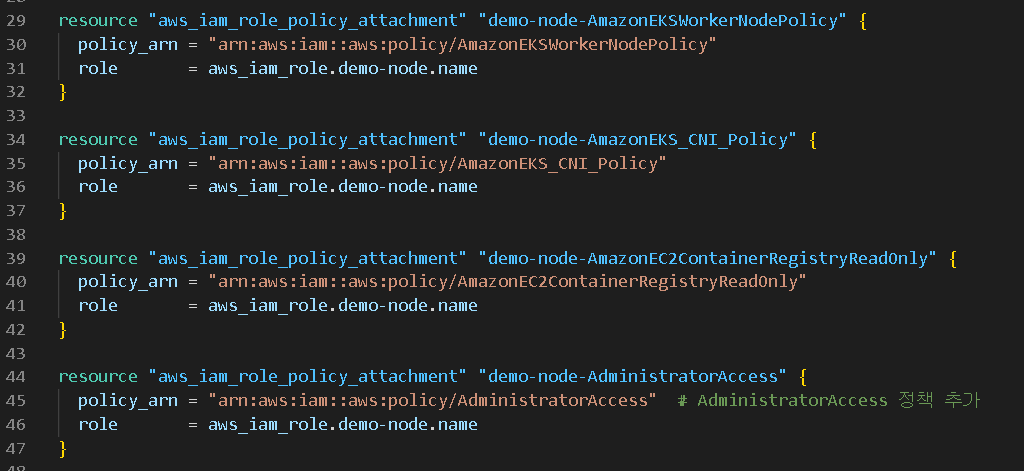Click "aws_iam_role.demo-node.name" on line 31

click(343, 69)
